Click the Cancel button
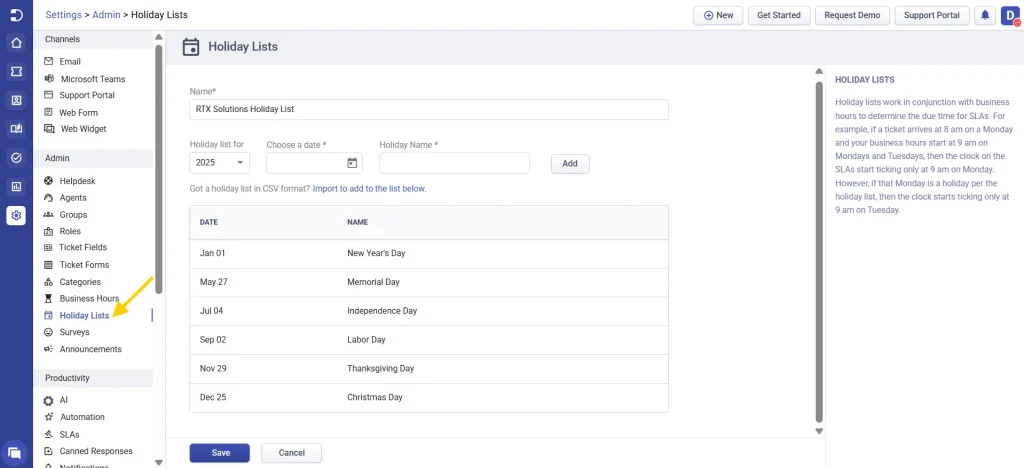Image resolution: width=1024 pixels, height=468 pixels. tap(291, 453)
